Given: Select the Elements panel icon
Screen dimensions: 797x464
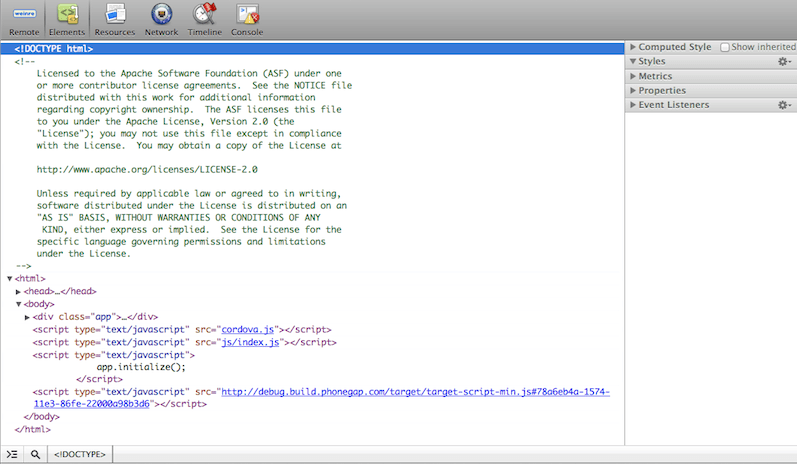Looking at the screenshot, I should (x=67, y=19).
